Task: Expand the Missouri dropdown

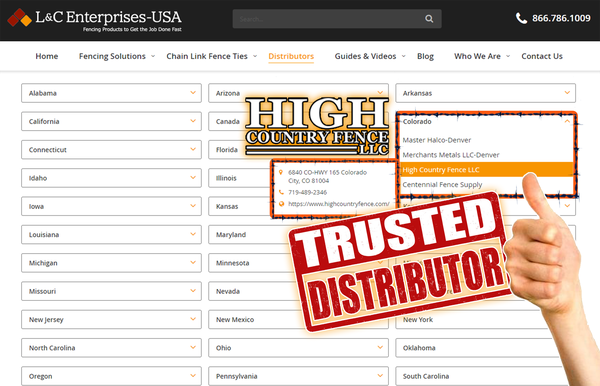Action: click(x=111, y=291)
